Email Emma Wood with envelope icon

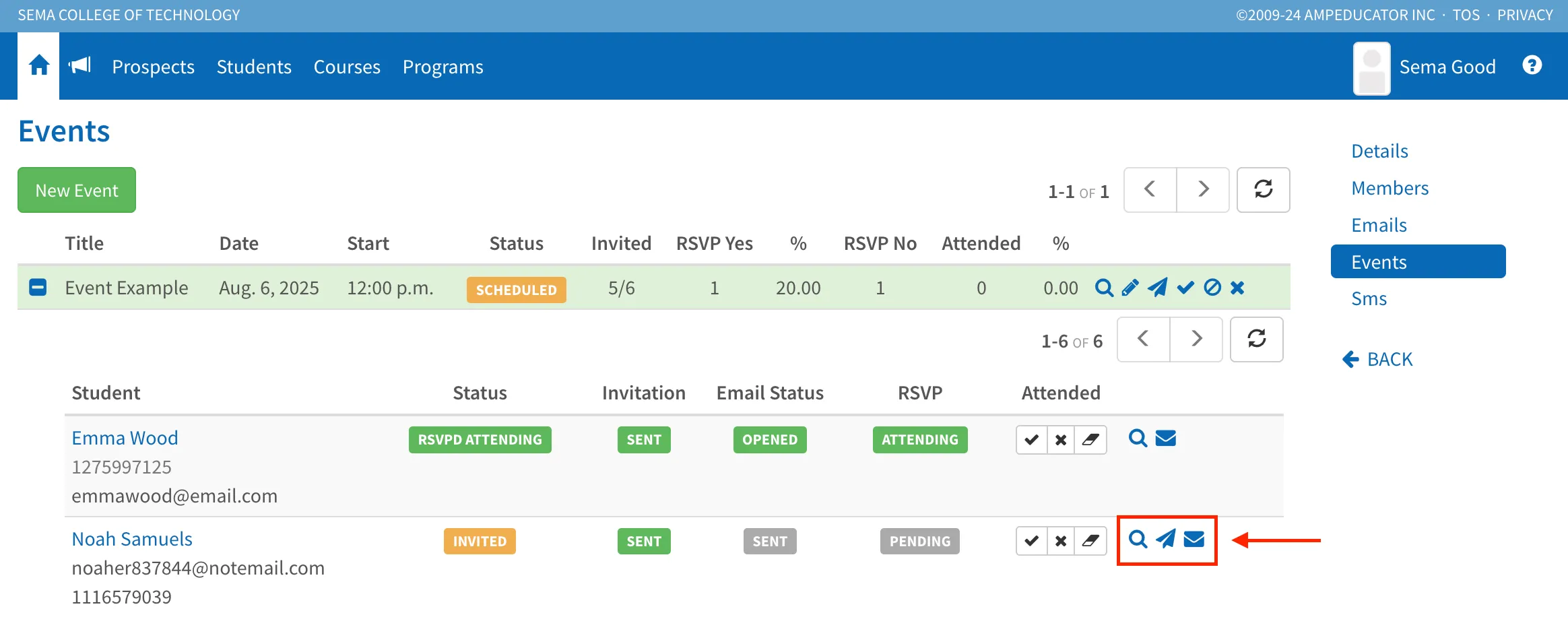(x=1166, y=439)
